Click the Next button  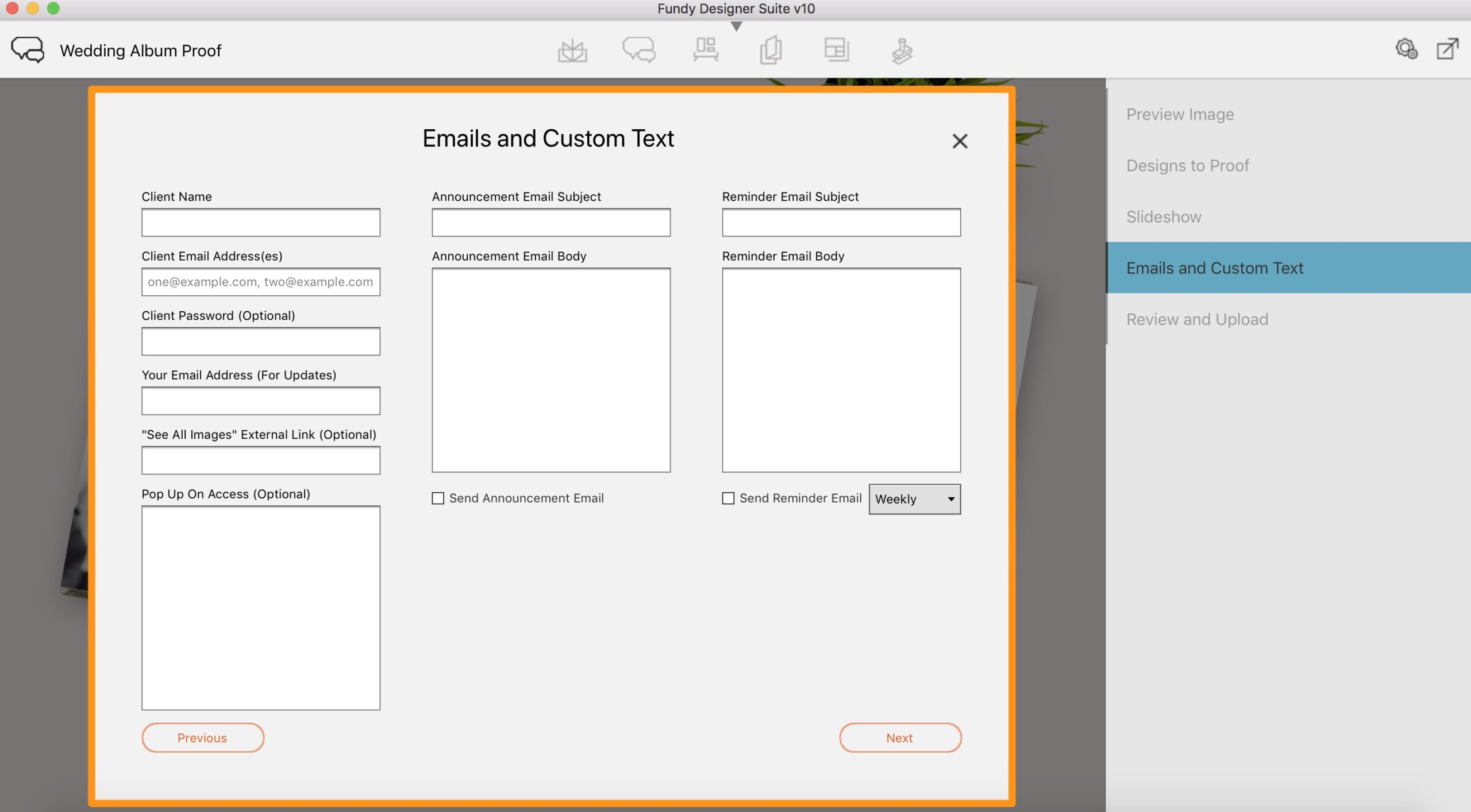[x=900, y=738]
